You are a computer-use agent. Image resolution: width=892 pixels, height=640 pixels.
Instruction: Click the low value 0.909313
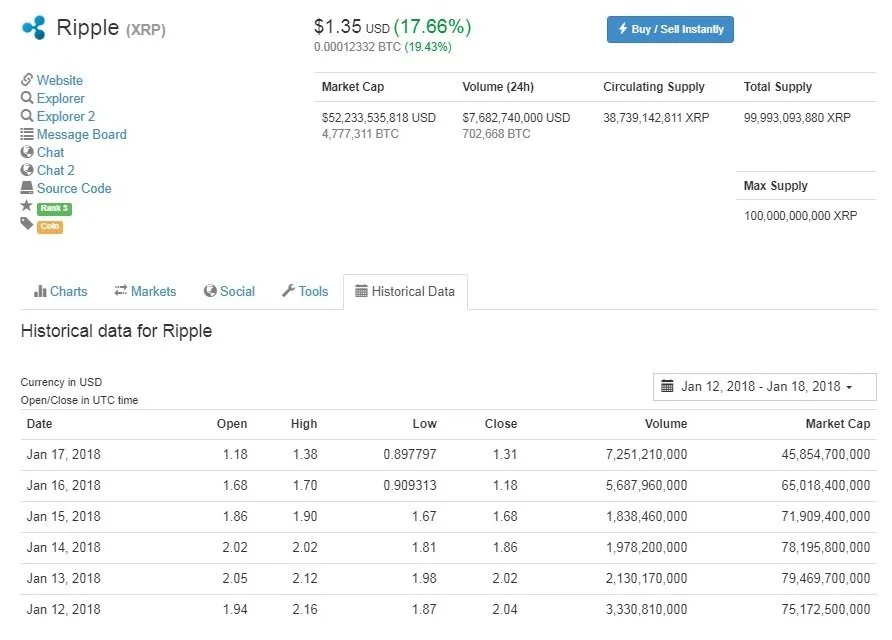pos(410,485)
